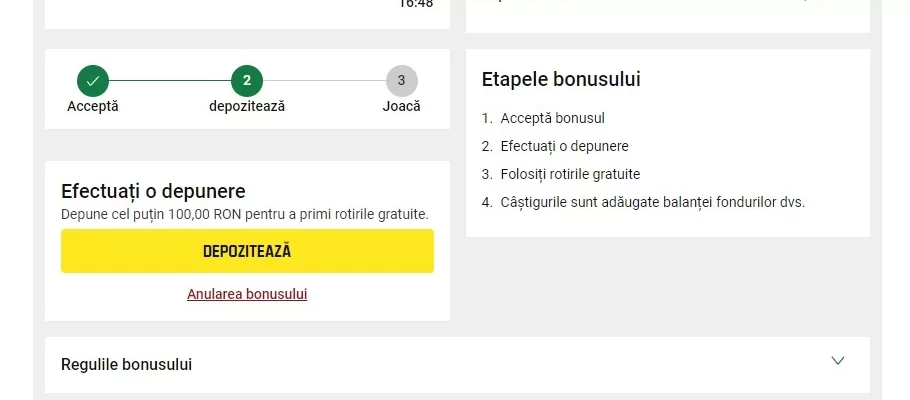This screenshot has width=910, height=400.
Task: Expand the Regulile bonusului chevron
Action: coord(837,361)
